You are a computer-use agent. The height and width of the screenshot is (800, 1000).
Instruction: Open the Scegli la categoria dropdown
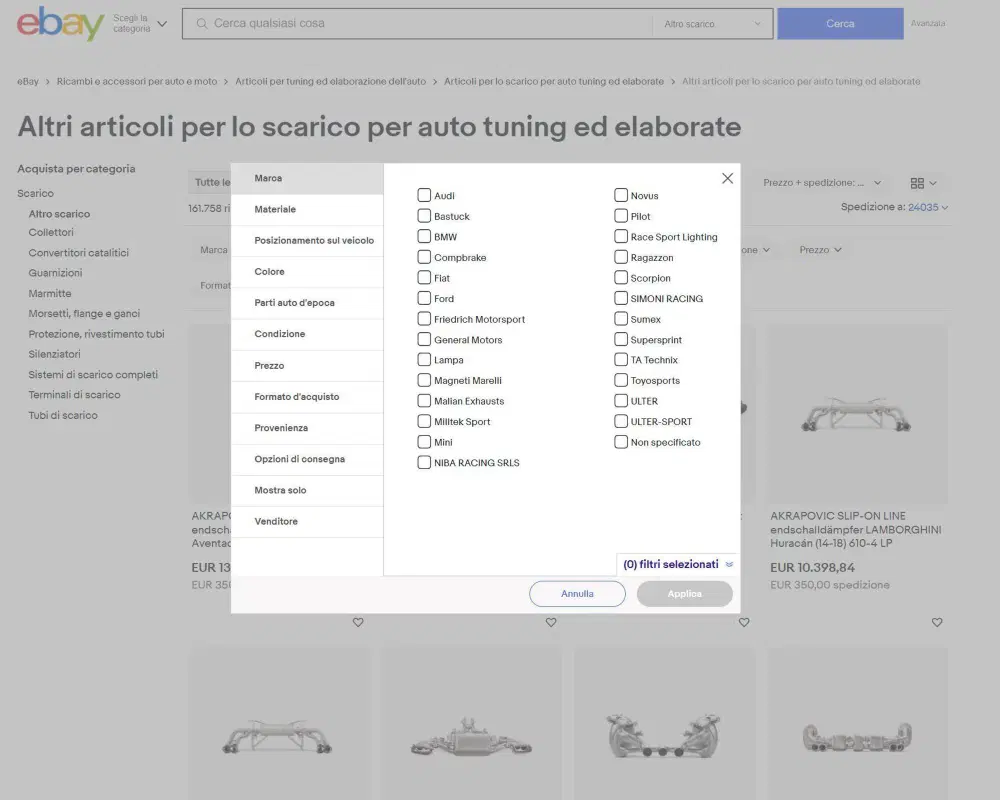(x=140, y=24)
